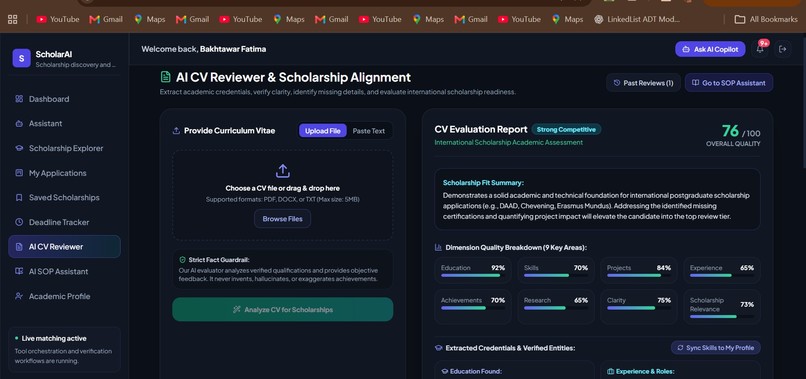
Task: Open first Gmail bookmark
Action: pos(106,19)
